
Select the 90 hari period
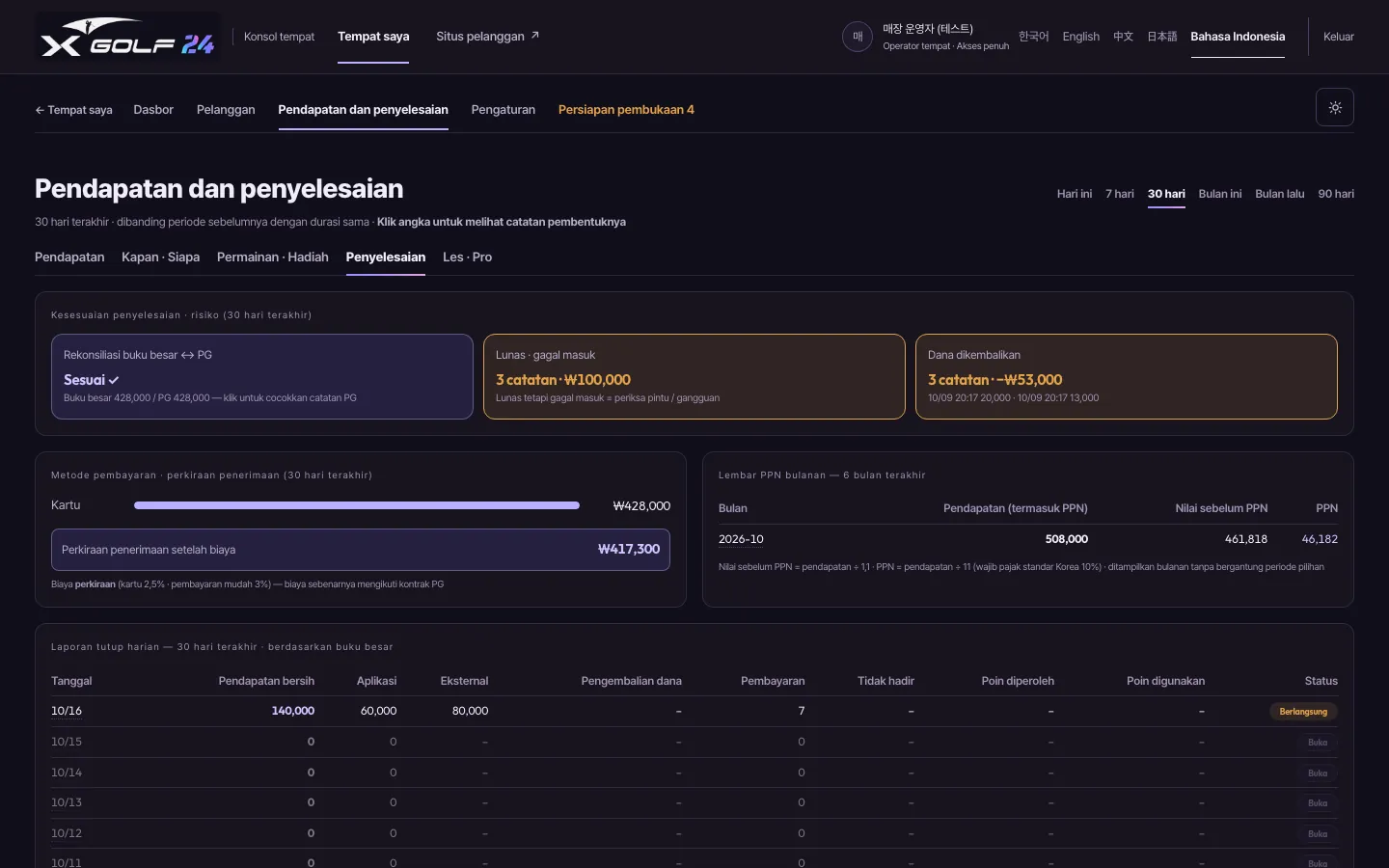pyautogui.click(x=1336, y=194)
